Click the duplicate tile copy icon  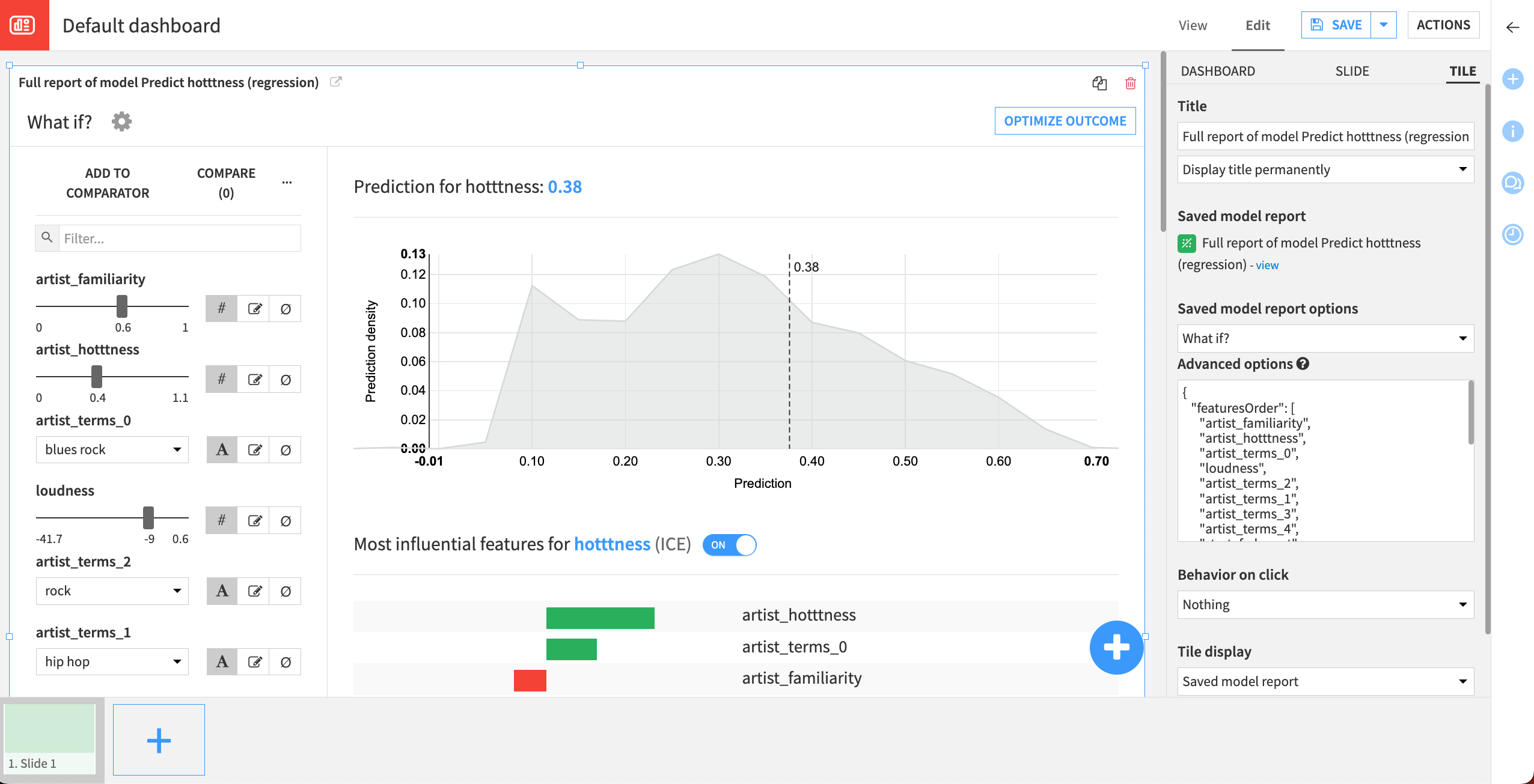[1099, 84]
